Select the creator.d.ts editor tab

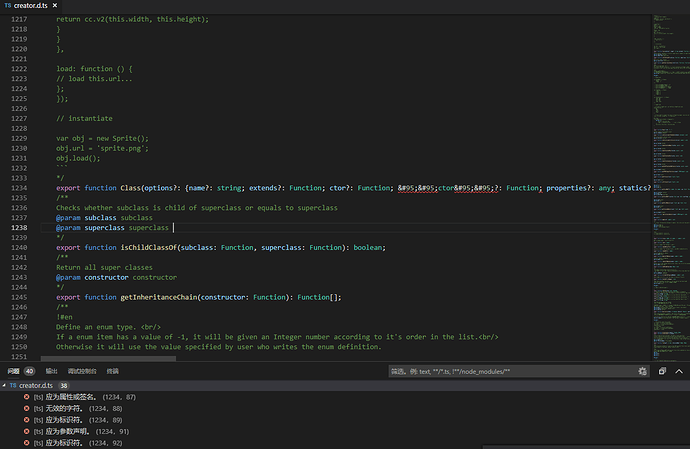tap(30, 5)
